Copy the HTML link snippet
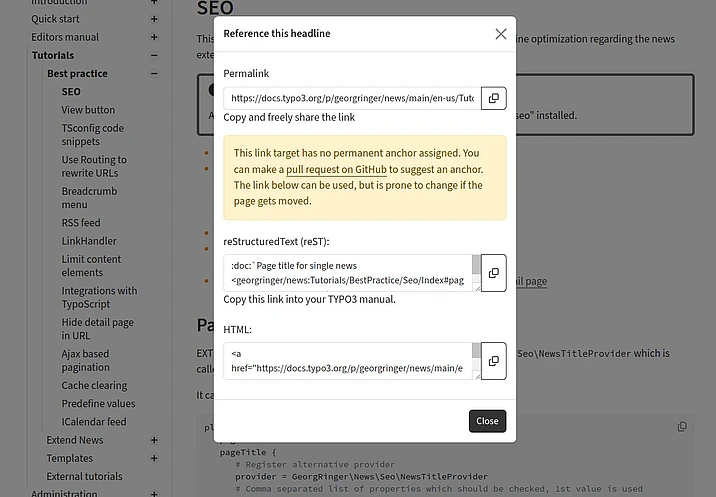This screenshot has height=497, width=716. click(x=493, y=361)
